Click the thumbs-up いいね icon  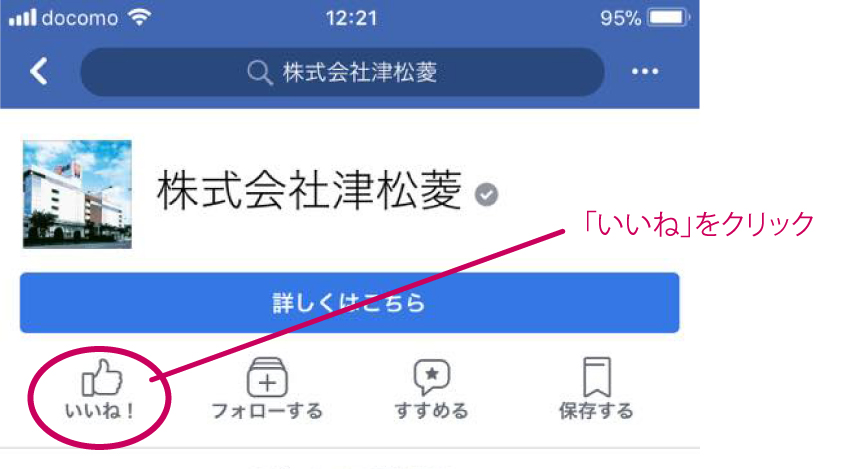[x=102, y=377]
